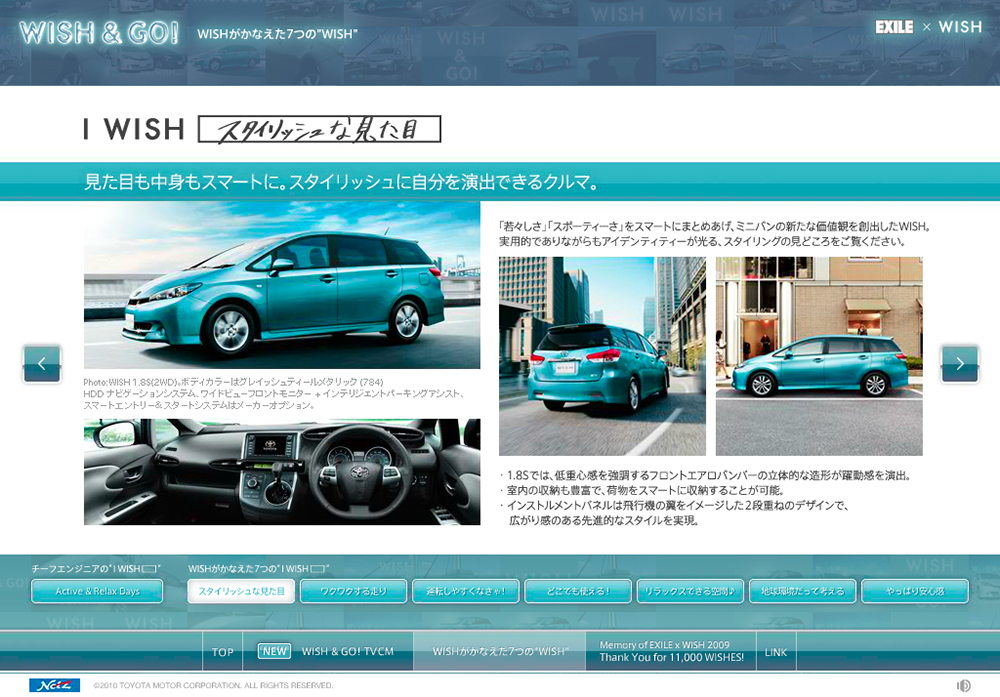This screenshot has width=1000, height=697.
Task: Open Memory of EXILE x WISH 2009 menu item
Action: 671,652
